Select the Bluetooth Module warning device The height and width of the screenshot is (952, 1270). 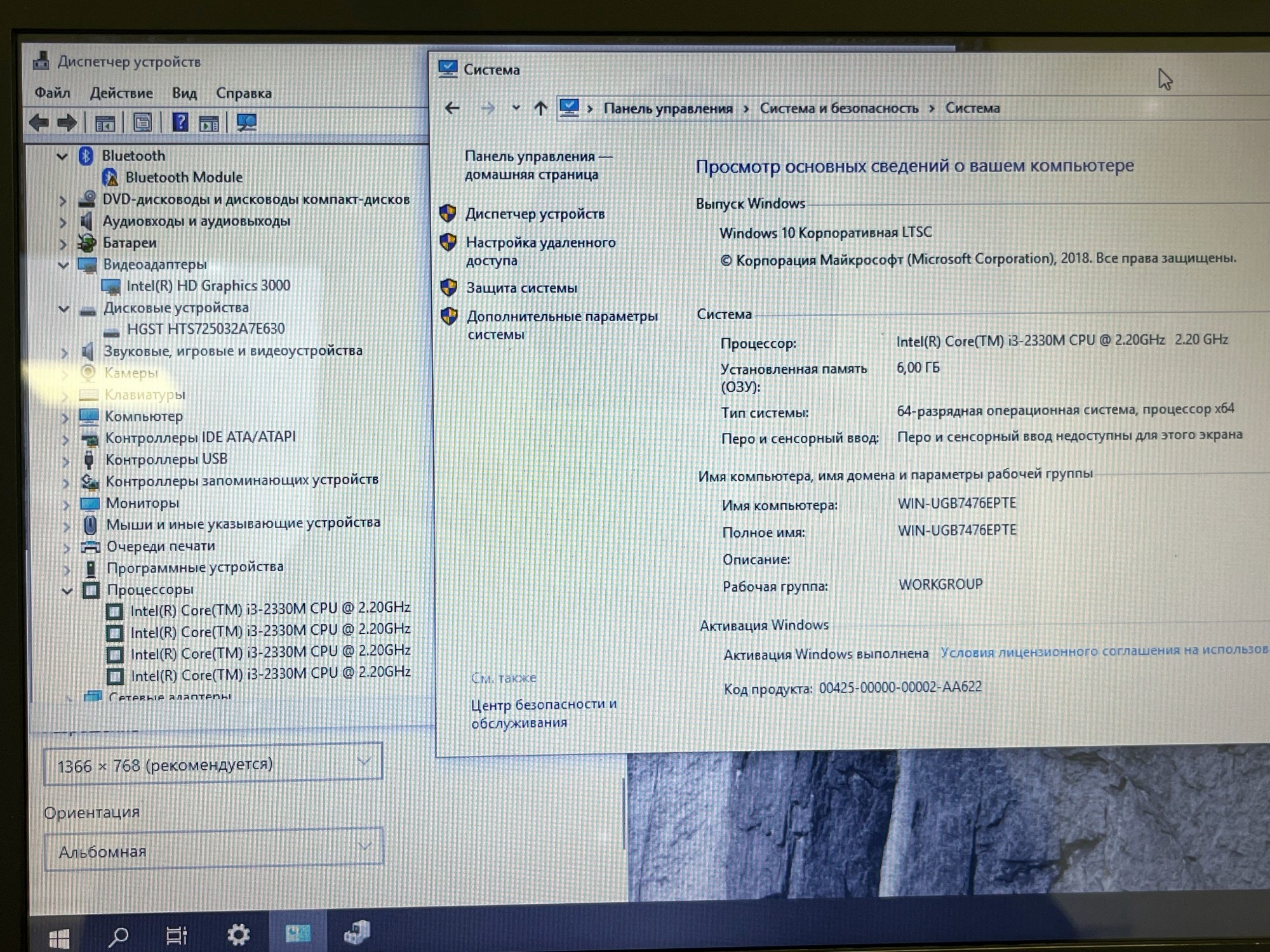[184, 177]
